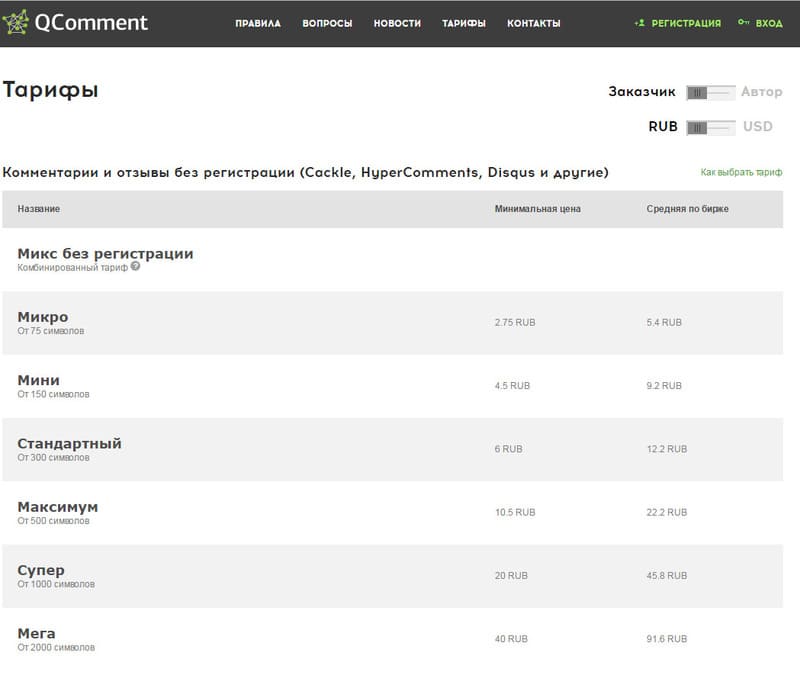This screenshot has height=675, width=800.
Task: Open the Контакты page
Action: point(533,23)
